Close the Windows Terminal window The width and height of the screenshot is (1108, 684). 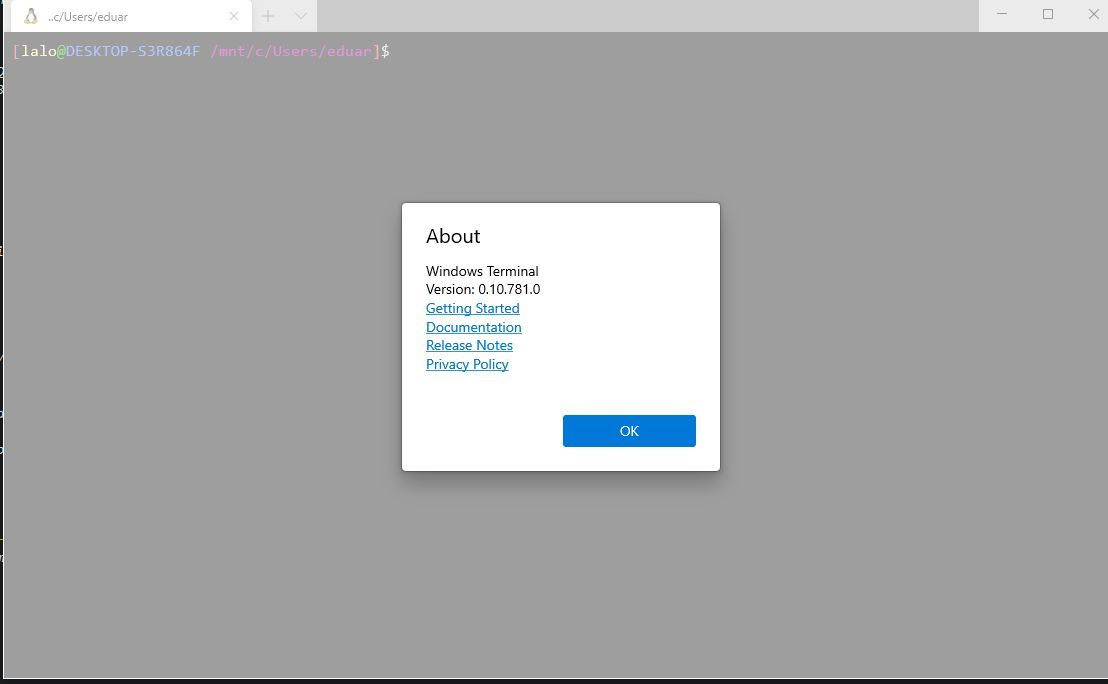[1092, 14]
